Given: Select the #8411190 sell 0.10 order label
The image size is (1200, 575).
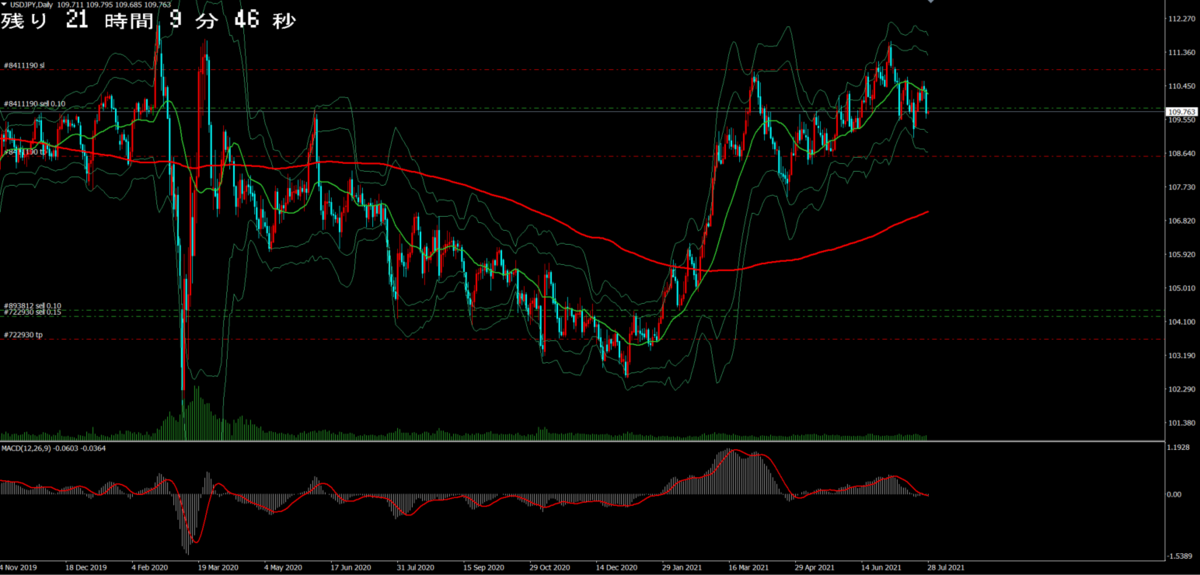Looking at the screenshot, I should point(35,103).
